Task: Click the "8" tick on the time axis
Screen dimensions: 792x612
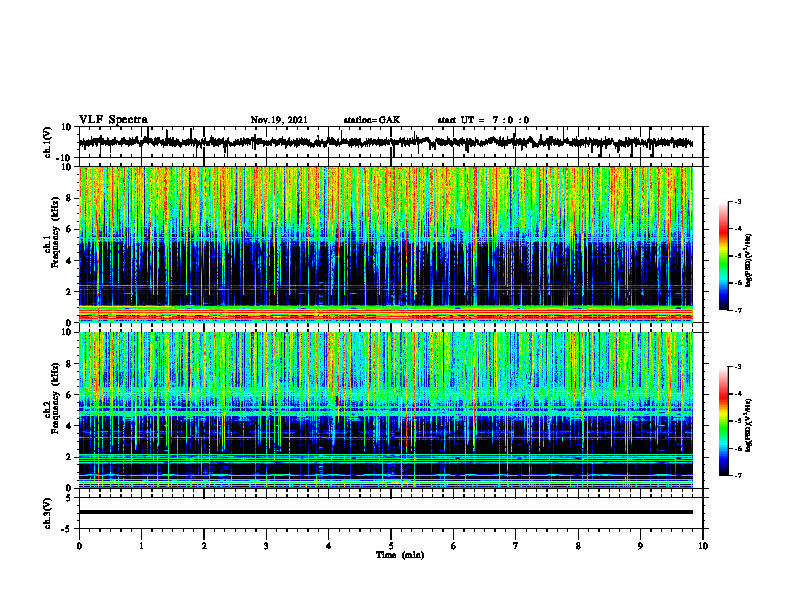Action: [578, 546]
